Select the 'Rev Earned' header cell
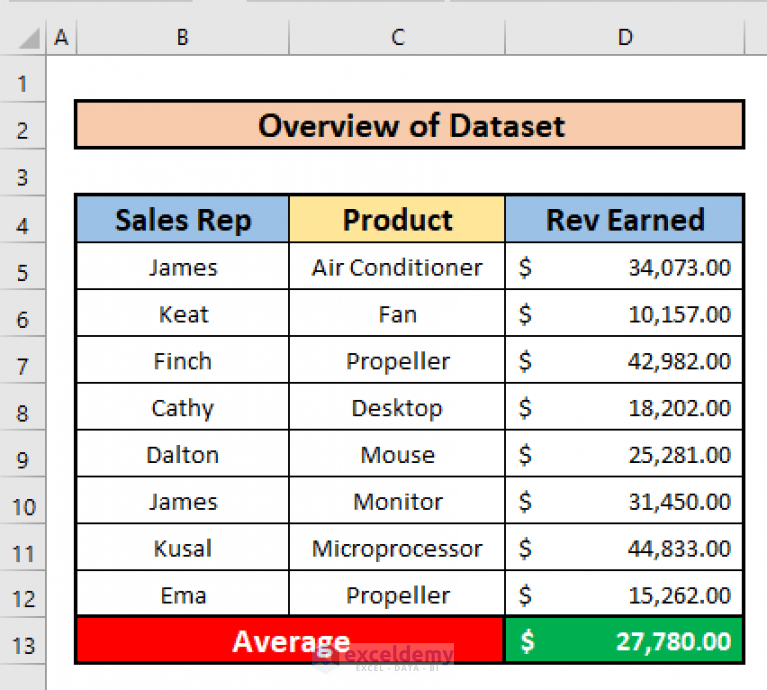 coord(624,219)
